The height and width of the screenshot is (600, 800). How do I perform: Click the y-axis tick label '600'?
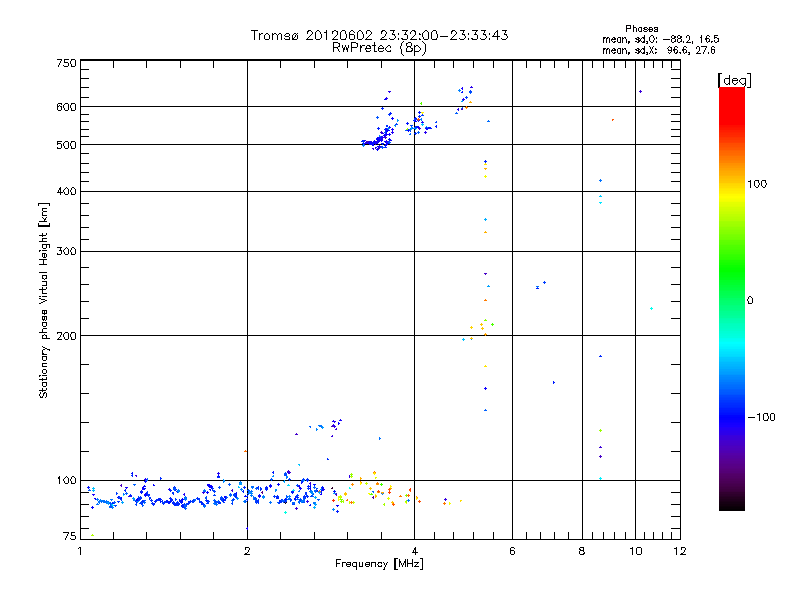click(x=67, y=107)
